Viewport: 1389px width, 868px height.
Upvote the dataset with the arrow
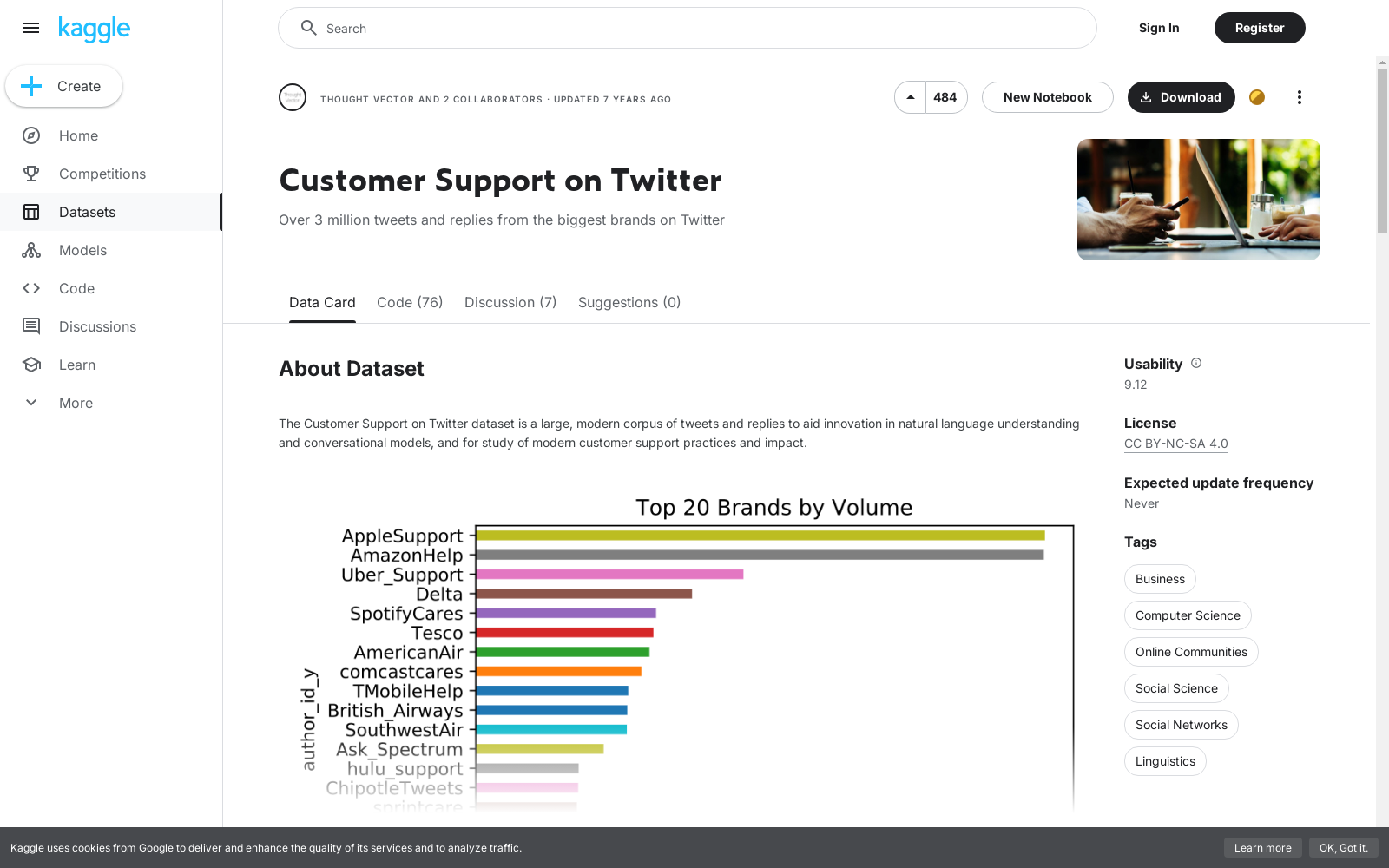pos(911,97)
